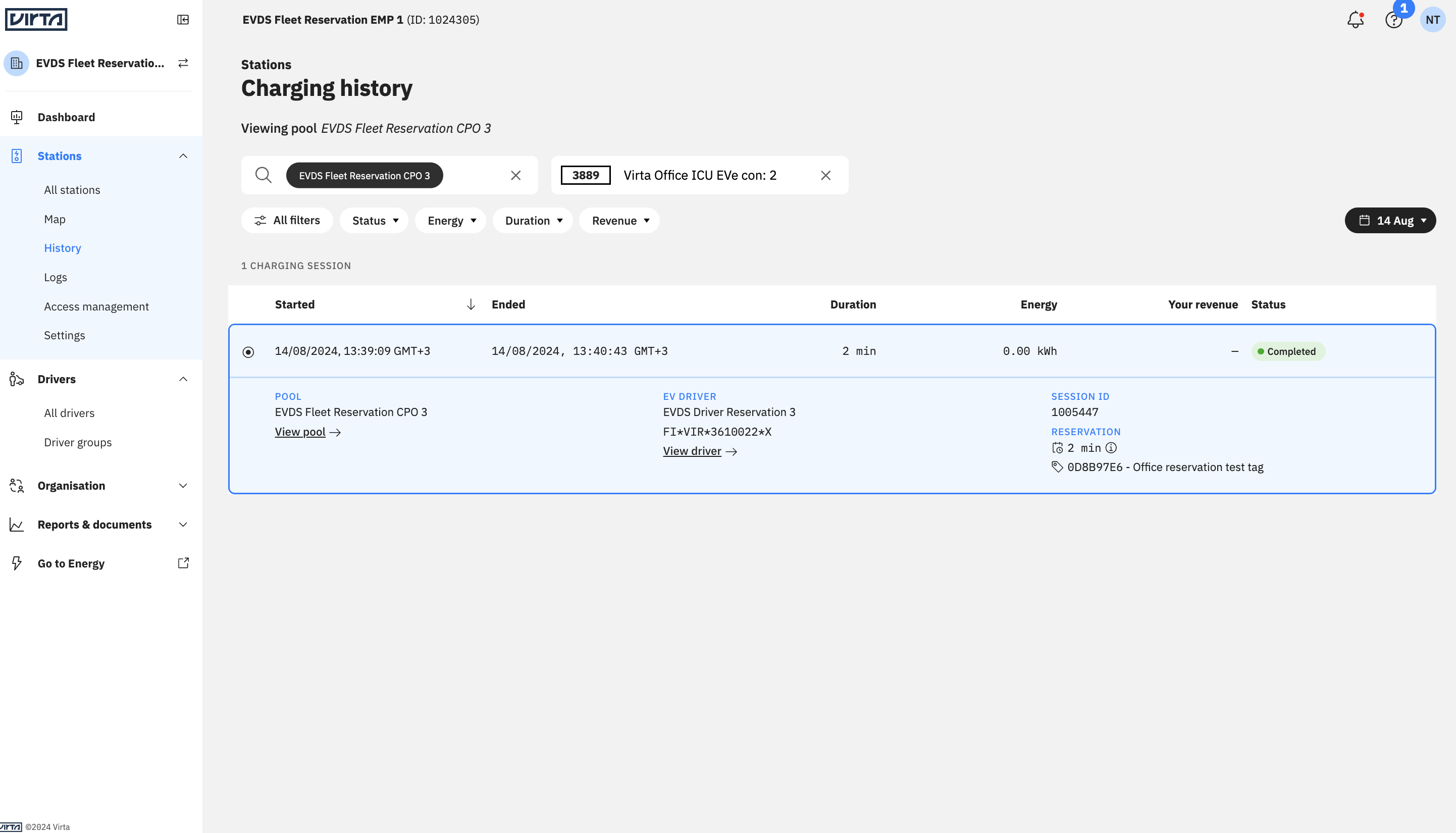Click the Dashboard presentation icon

tap(17, 117)
